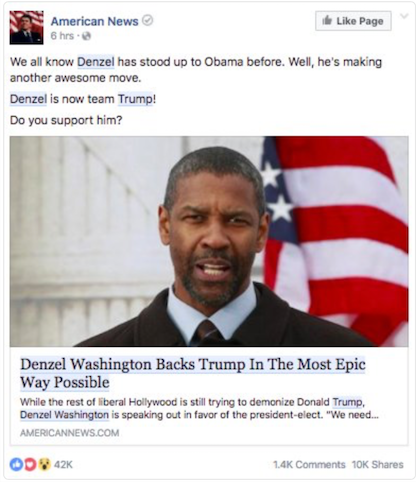Open the 6 hrs timestamp link

[62, 36]
